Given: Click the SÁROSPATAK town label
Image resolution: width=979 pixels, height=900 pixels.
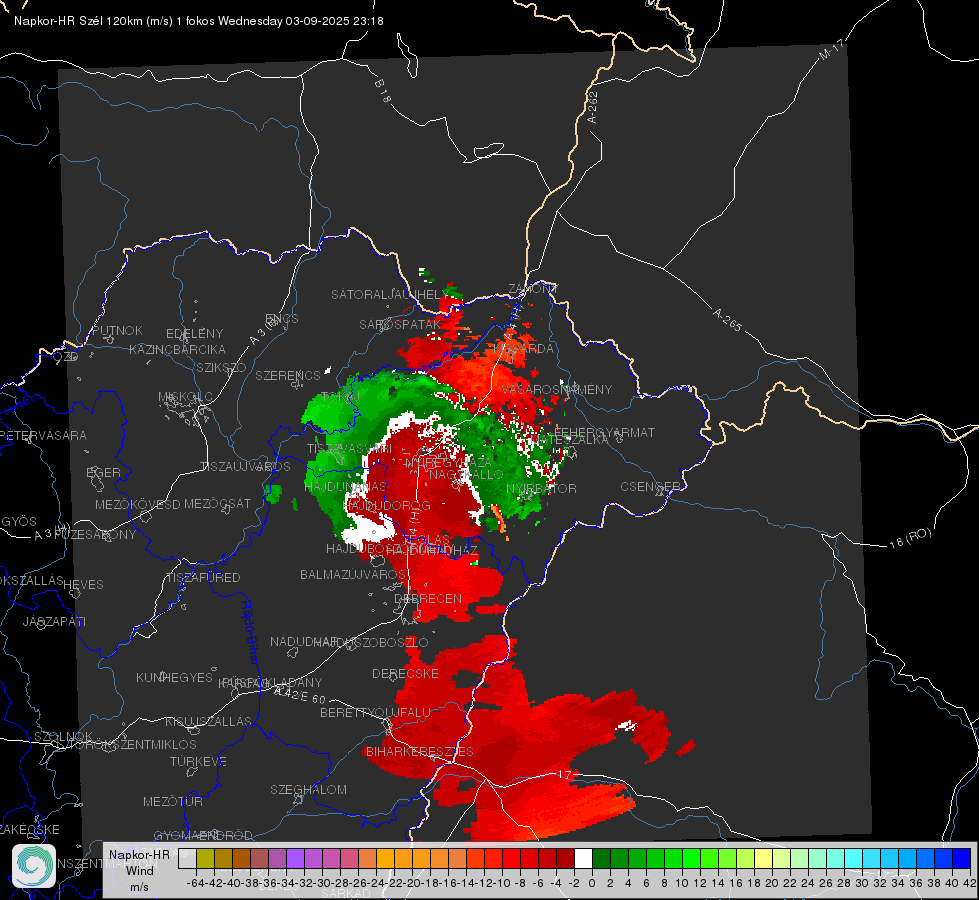Looking at the screenshot, I should pos(400,324).
